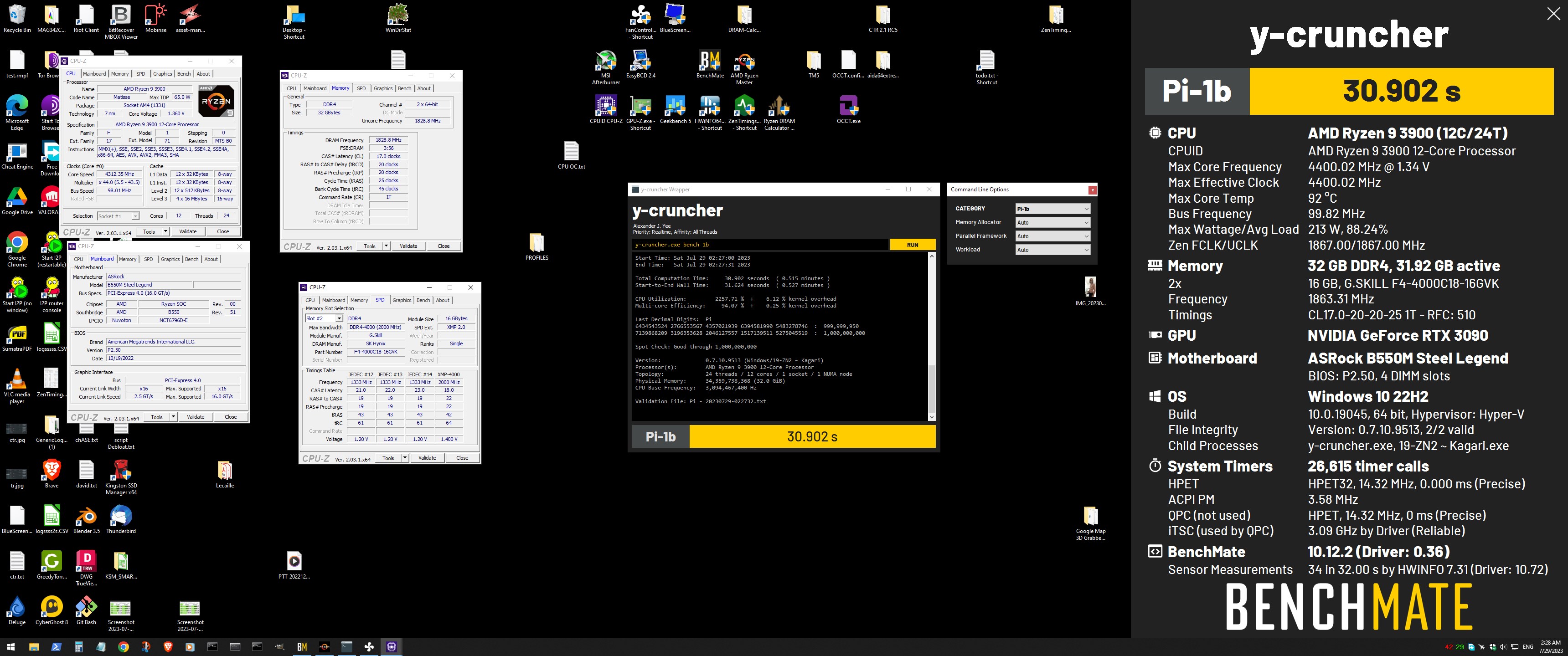This screenshot has width=1568, height=656.
Task: Click Validate in CPU-Z SPD window
Action: point(427,458)
